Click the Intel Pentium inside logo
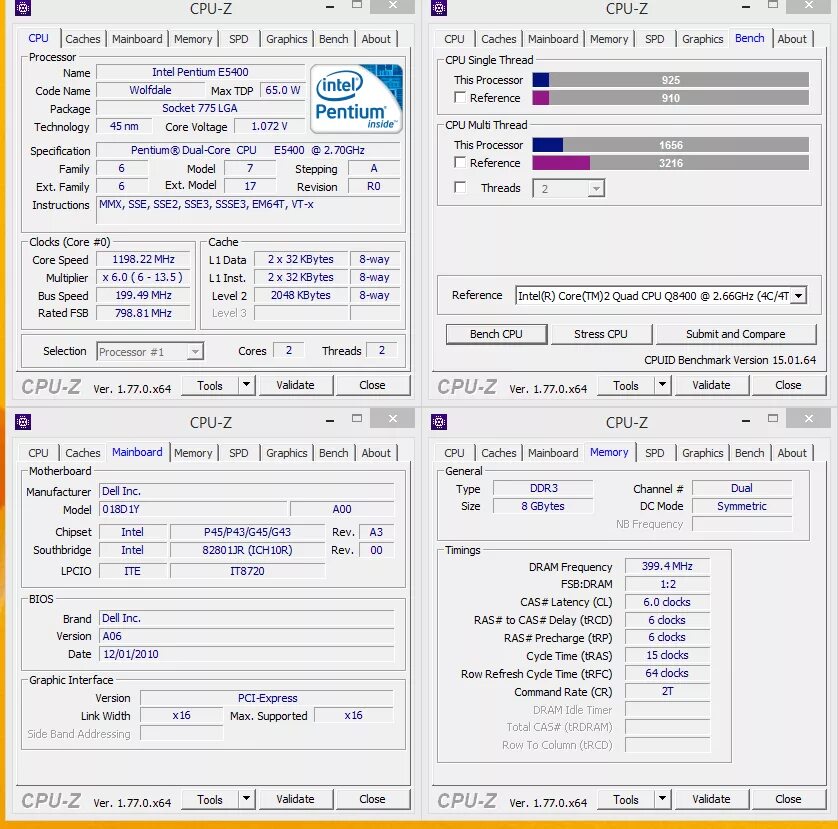Viewport: 838px width, 829px height. (x=356, y=97)
